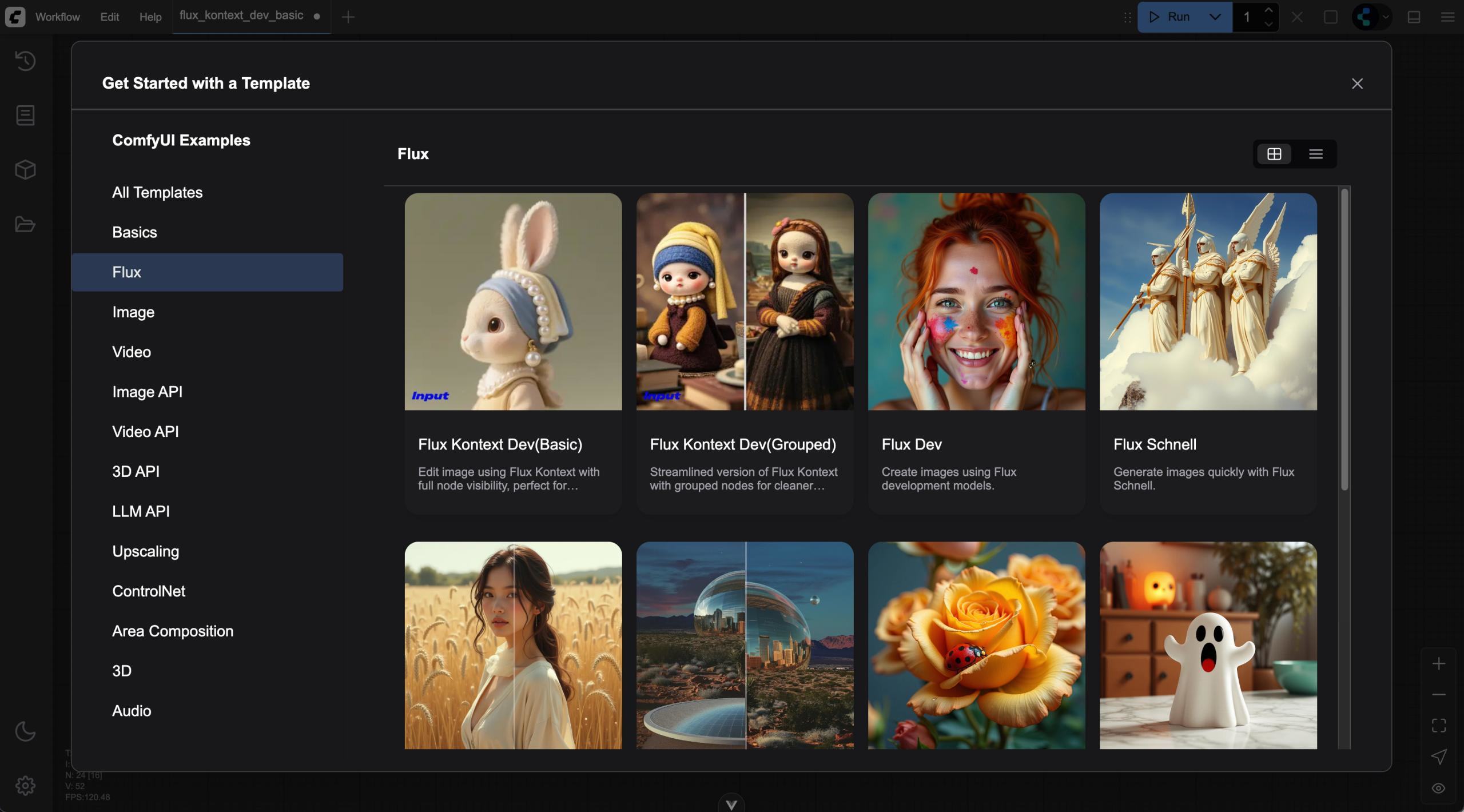1464x812 pixels.
Task: Open the model library cube icon
Action: pos(25,170)
